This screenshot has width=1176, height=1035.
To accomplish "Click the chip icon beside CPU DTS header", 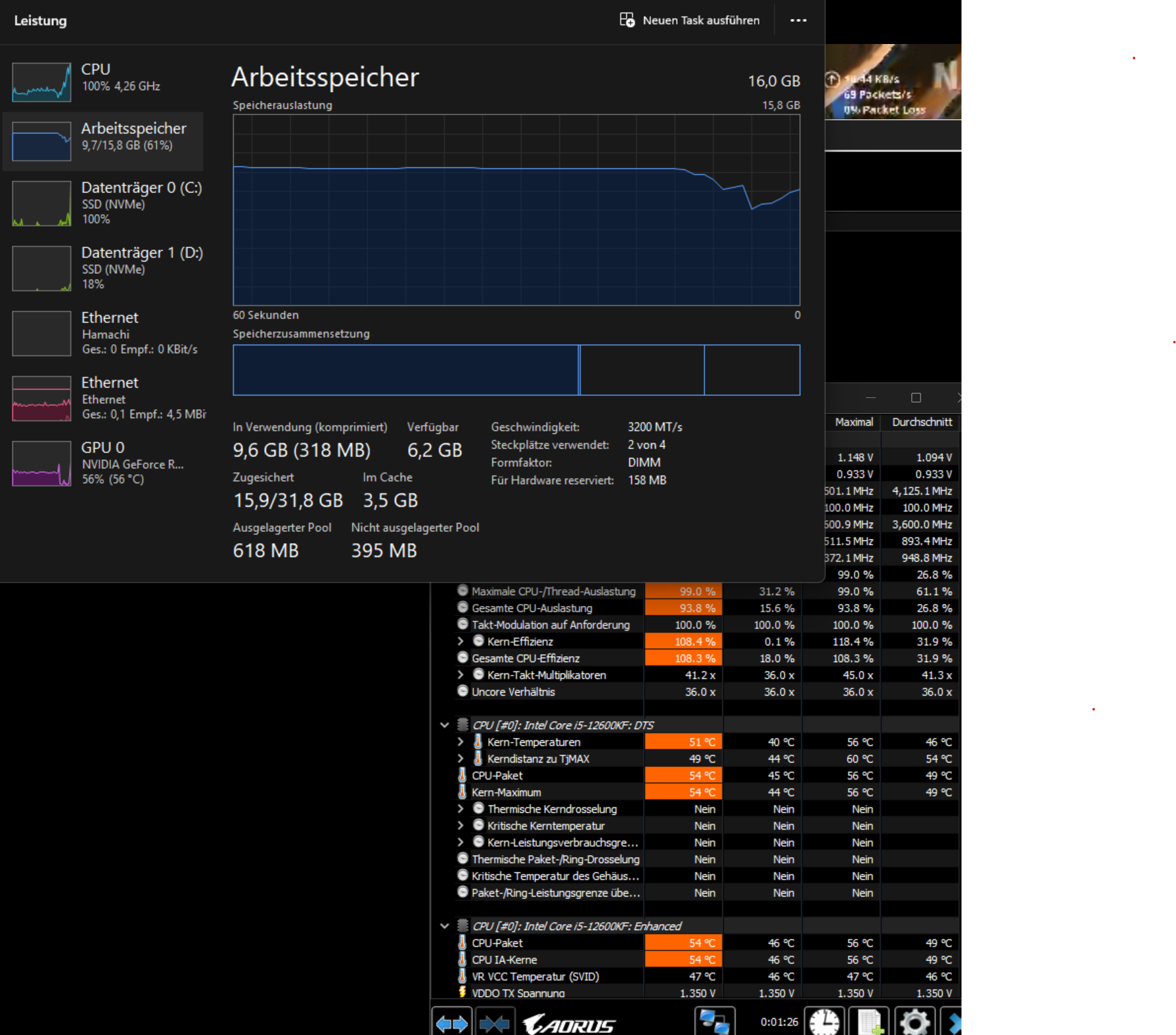I will [463, 725].
